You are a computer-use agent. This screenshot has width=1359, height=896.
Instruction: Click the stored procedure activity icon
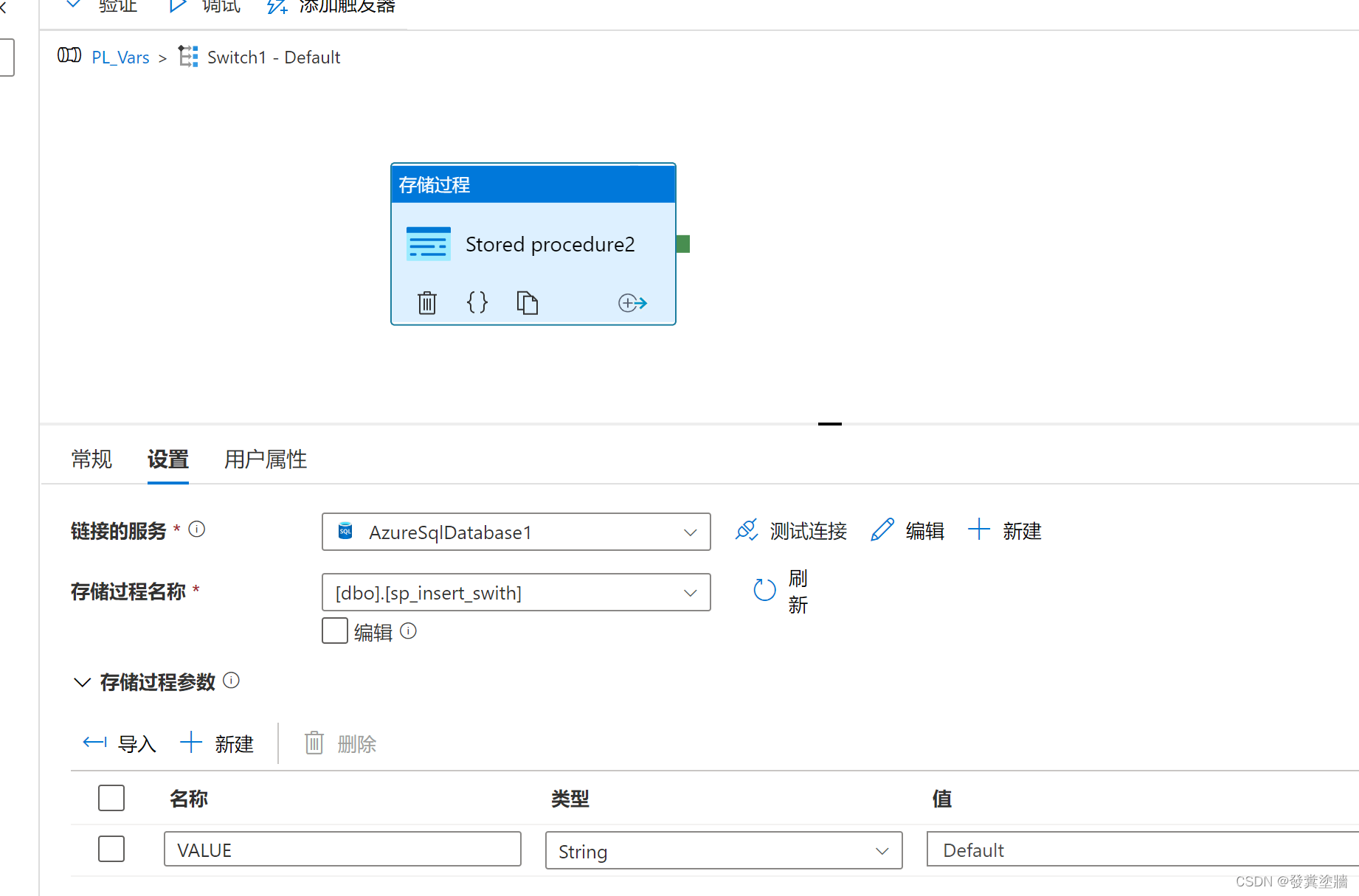click(428, 244)
